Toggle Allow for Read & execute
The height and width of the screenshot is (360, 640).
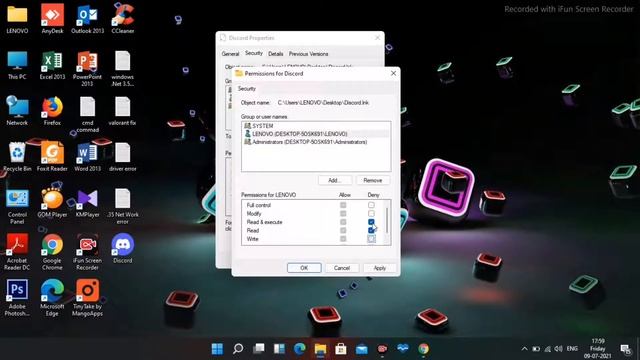coord(343,222)
